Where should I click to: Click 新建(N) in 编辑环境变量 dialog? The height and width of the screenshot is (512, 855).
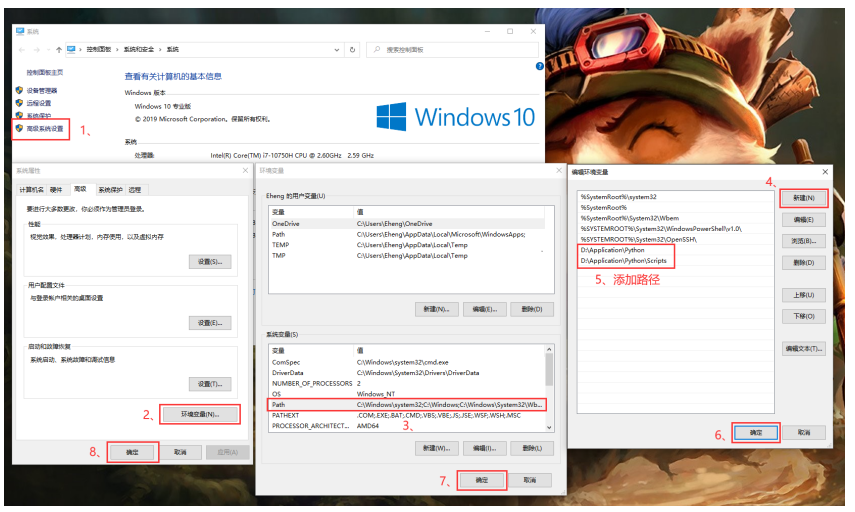click(804, 198)
